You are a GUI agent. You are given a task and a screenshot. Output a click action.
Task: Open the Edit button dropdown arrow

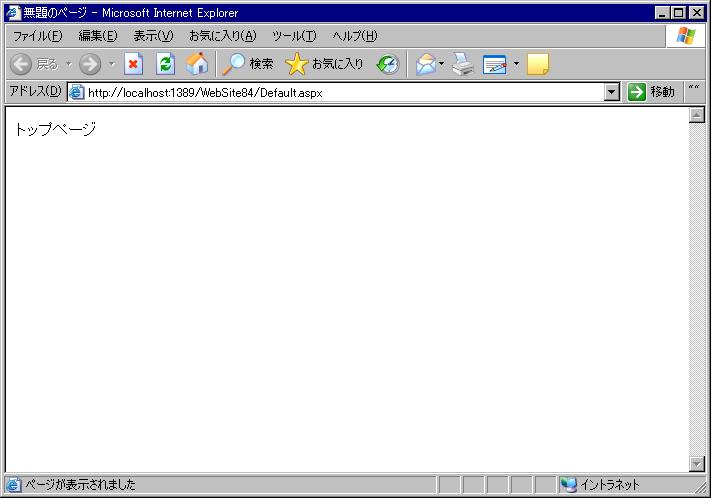tap(516, 64)
